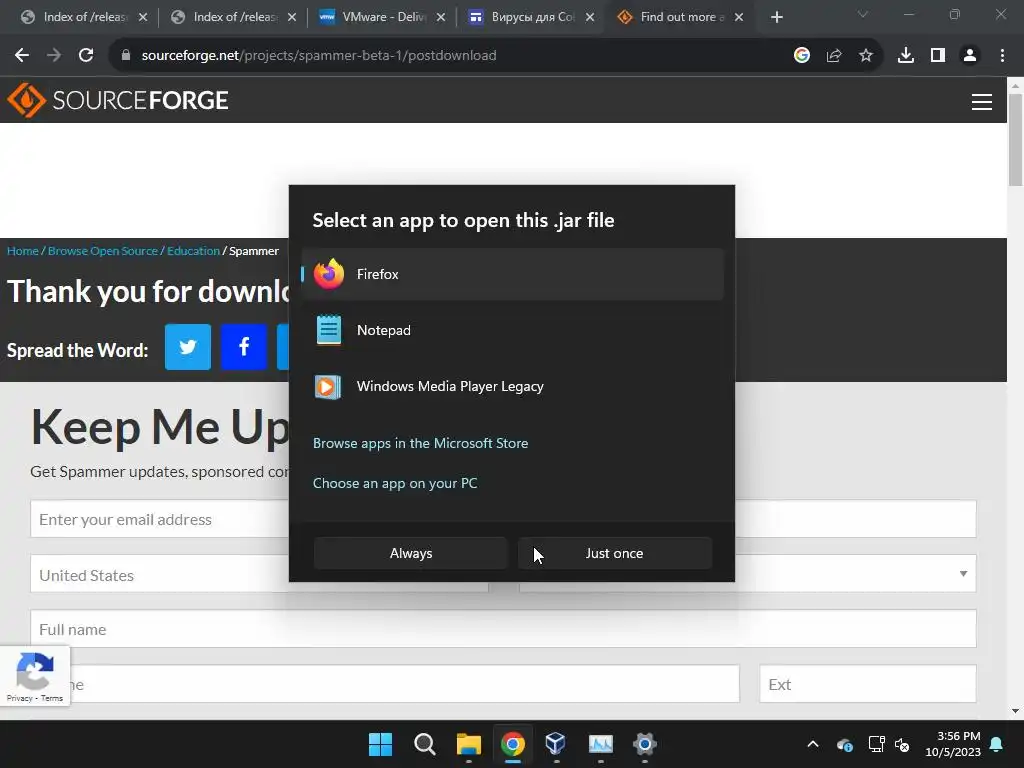Screen dimensions: 1024x768
Task: Go back with the browser back arrow
Action: pos(22,56)
